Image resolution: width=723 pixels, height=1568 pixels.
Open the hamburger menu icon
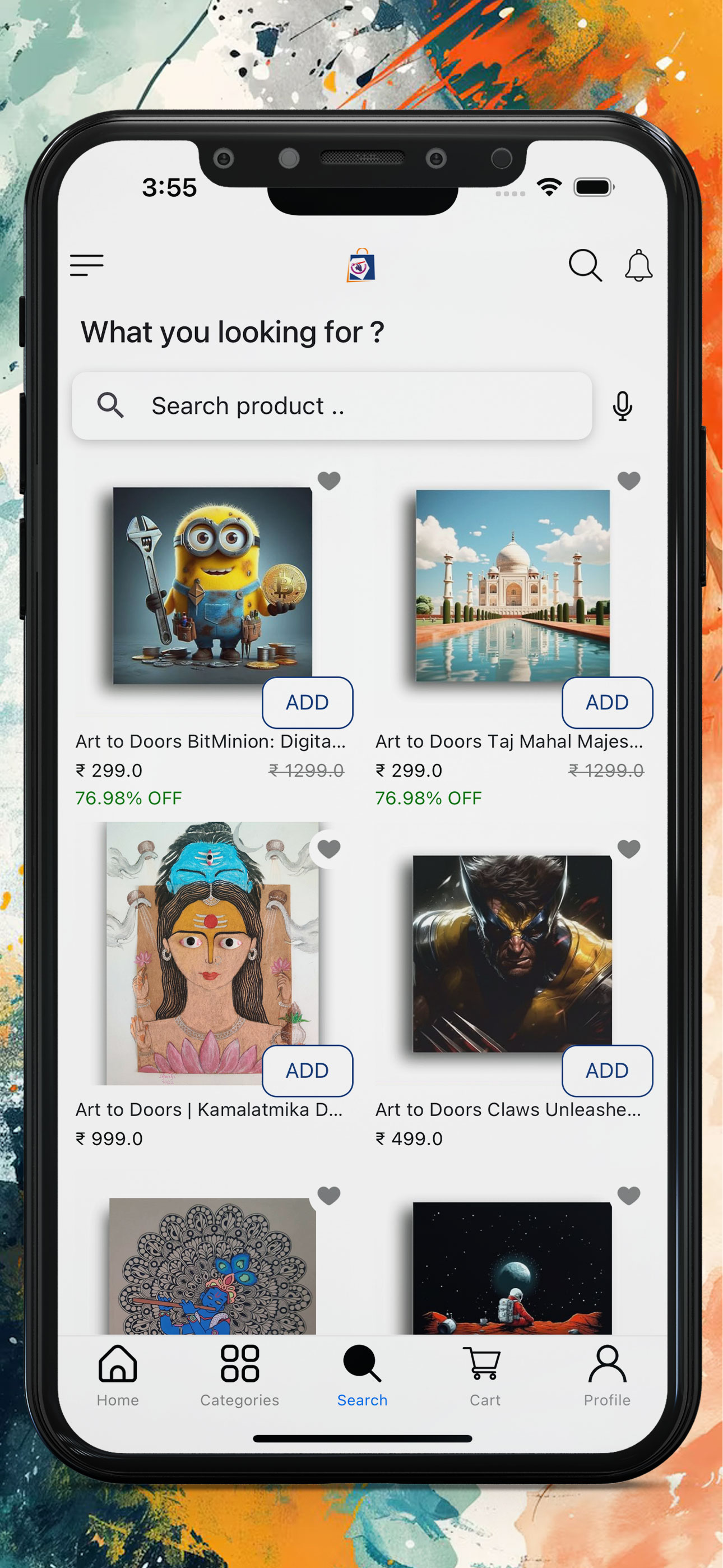point(86,265)
